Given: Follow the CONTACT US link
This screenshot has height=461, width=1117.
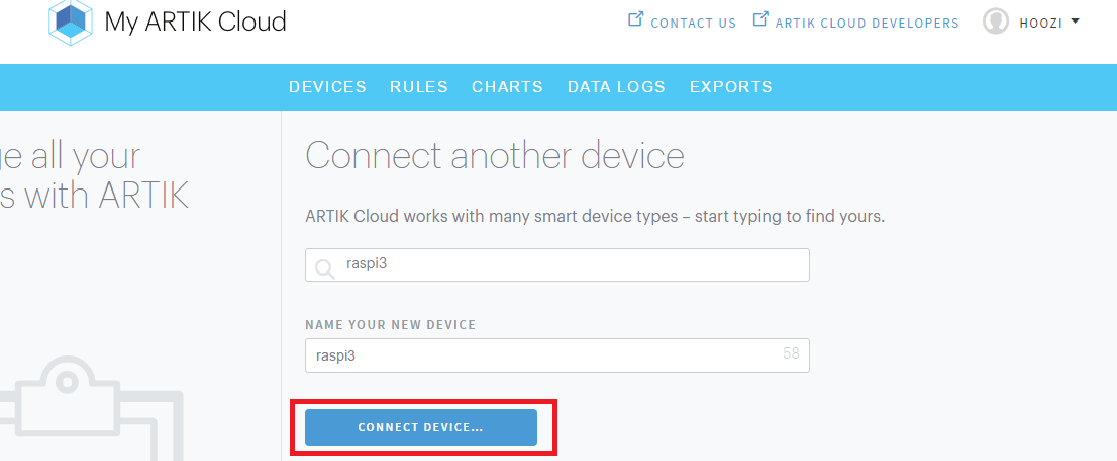Looking at the screenshot, I should [693, 23].
